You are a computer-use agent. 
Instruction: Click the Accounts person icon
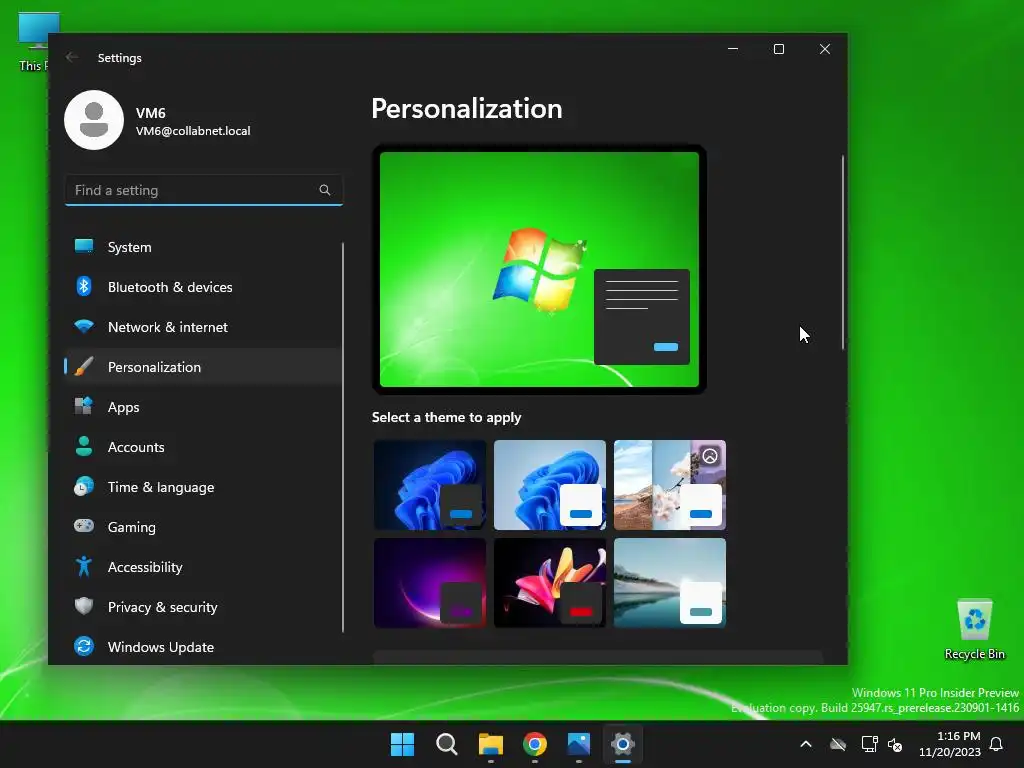[84, 446]
